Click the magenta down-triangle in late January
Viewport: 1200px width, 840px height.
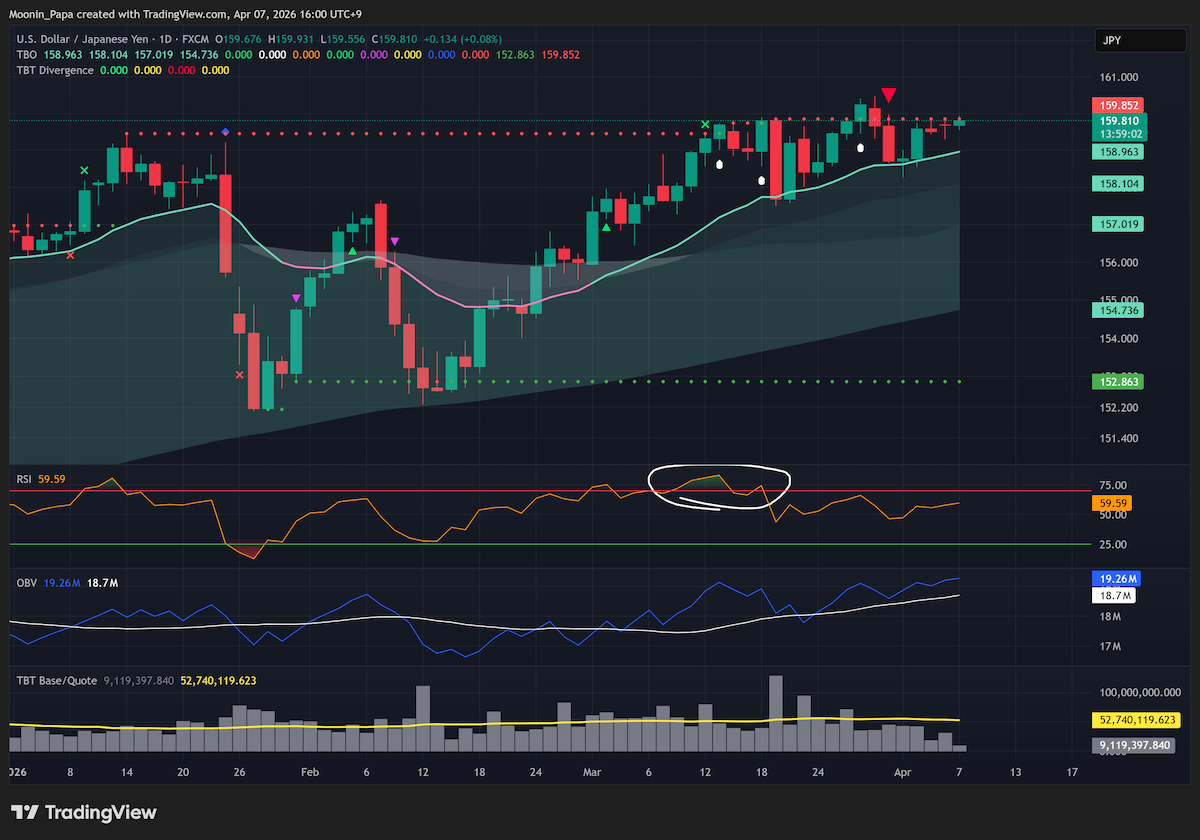(x=296, y=298)
